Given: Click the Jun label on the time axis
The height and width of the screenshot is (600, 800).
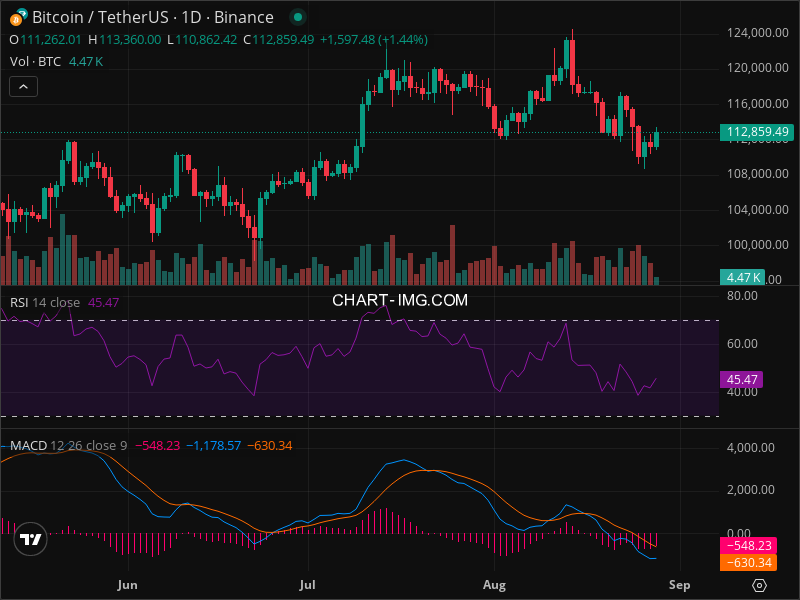Looking at the screenshot, I should point(127,583).
